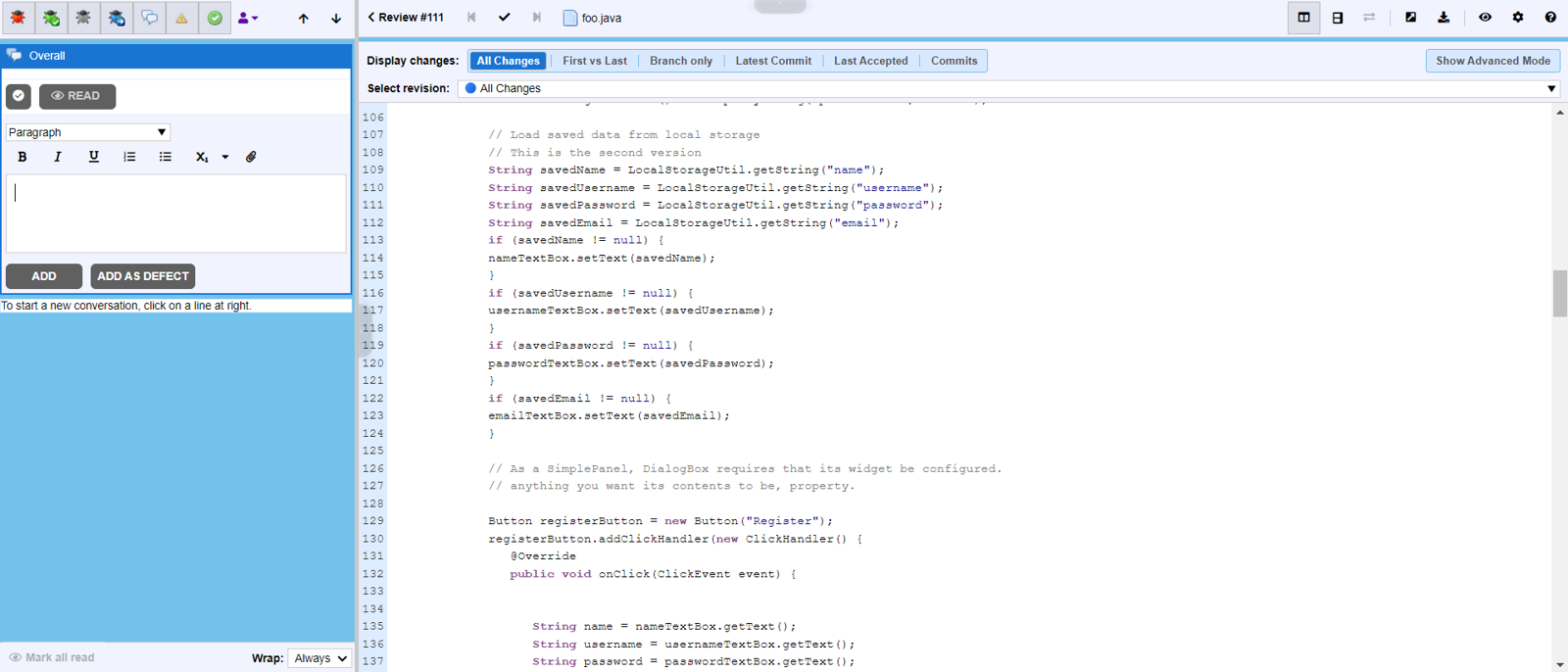1568x672 pixels.
Task: Toggle bold formatting in comment editor
Action: (23, 157)
